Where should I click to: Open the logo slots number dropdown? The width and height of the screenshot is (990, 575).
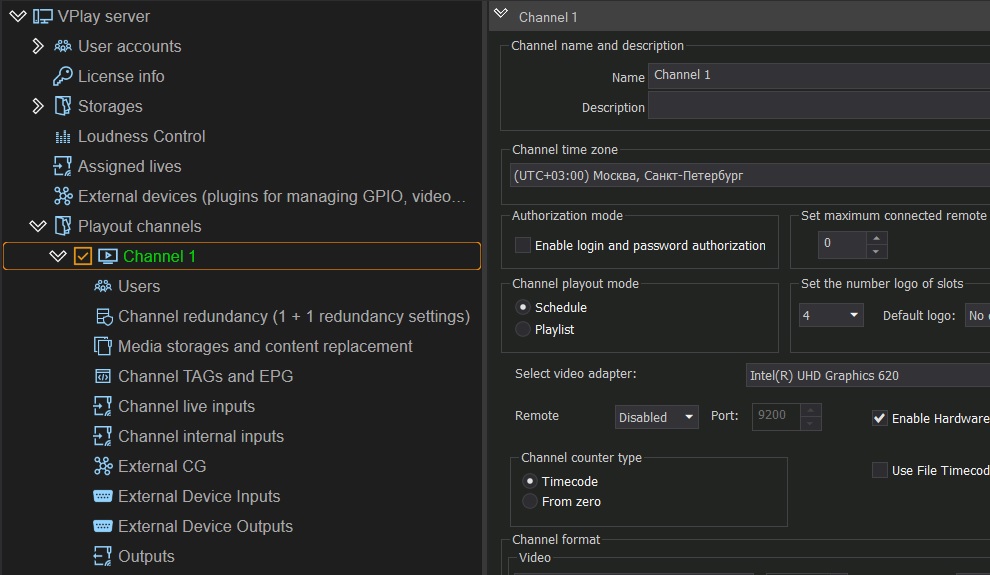(x=831, y=315)
